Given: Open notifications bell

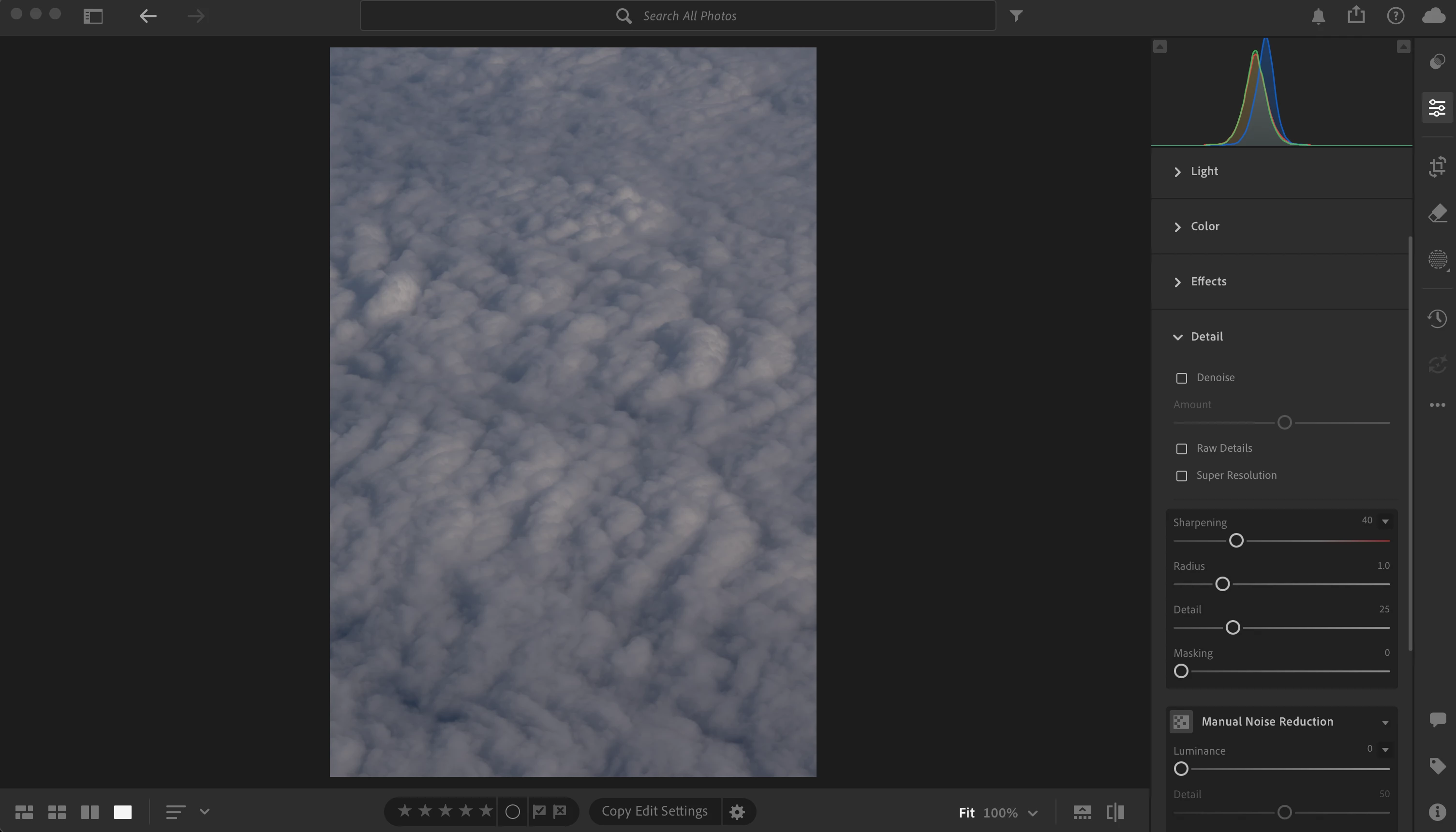Looking at the screenshot, I should 1318,16.
